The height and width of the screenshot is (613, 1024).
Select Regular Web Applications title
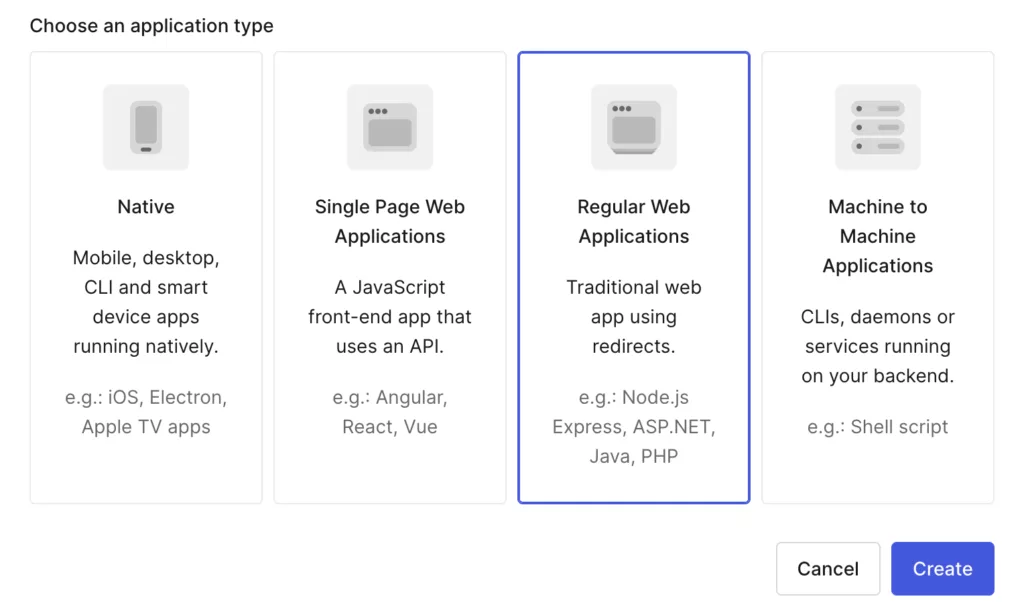coord(633,221)
